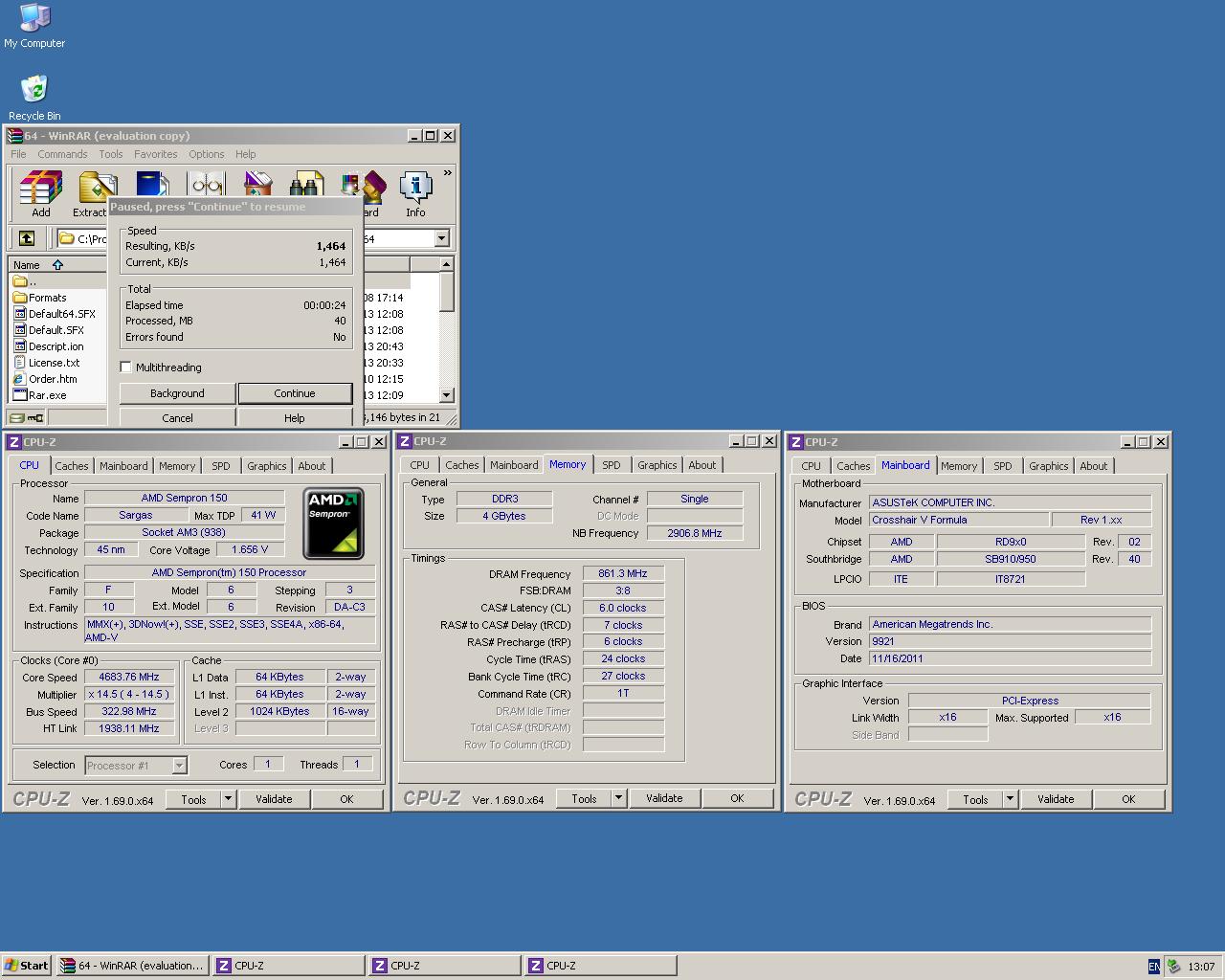The image size is (1225, 980).
Task: Click the motherboard model Crosshair V Formula
Action: click(x=959, y=520)
